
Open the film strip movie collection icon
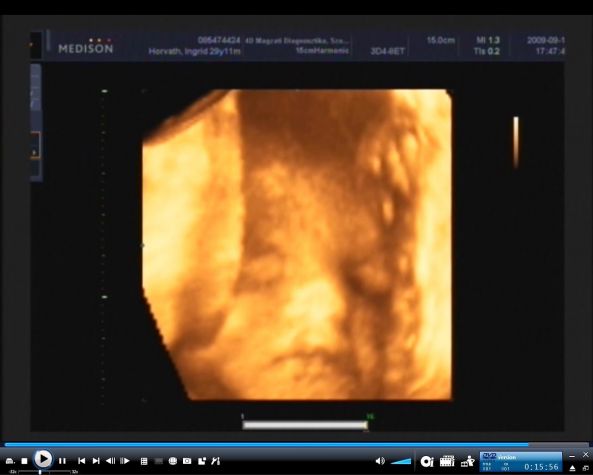click(x=447, y=461)
